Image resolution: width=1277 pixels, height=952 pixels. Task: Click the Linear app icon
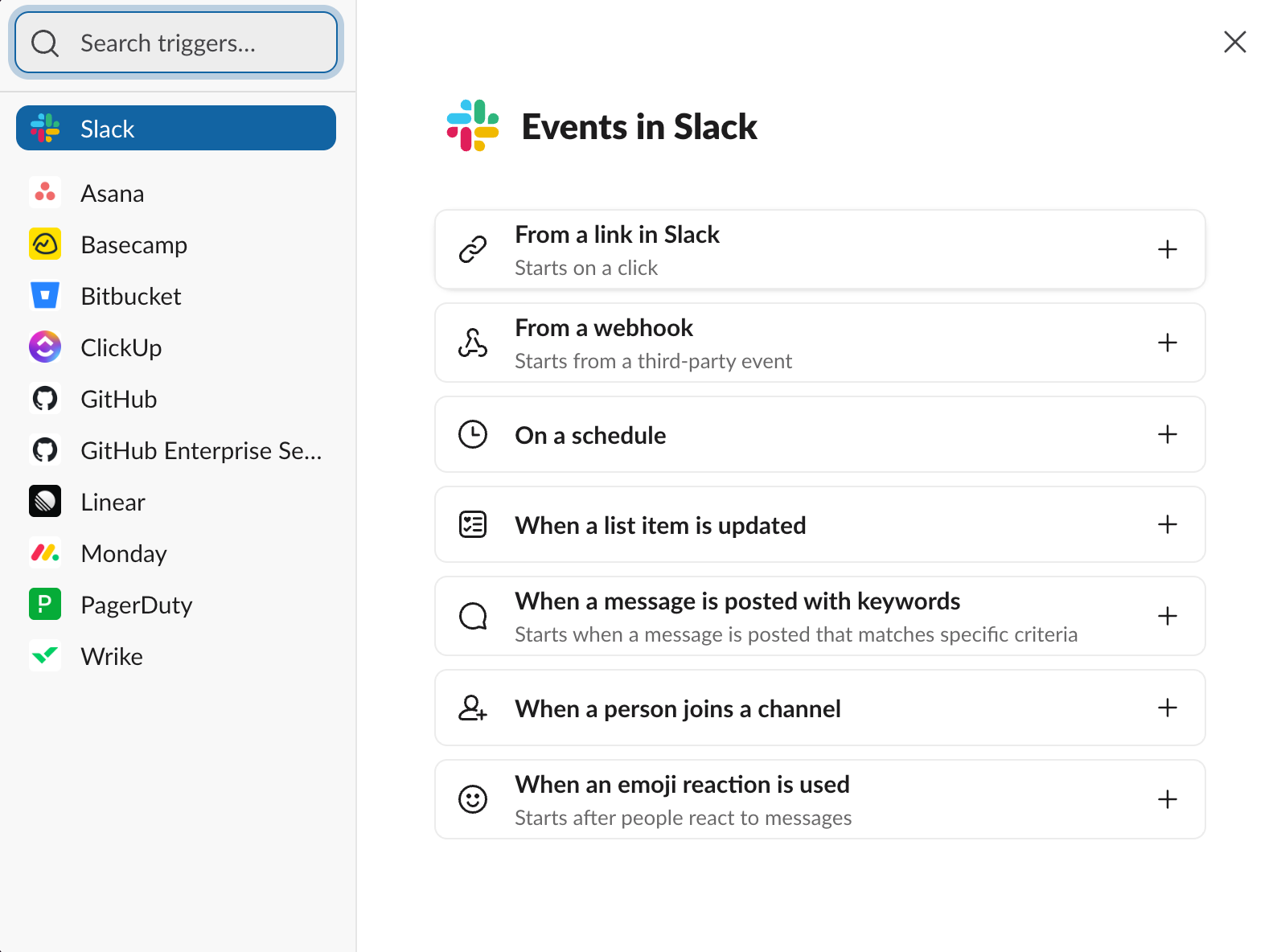point(45,502)
